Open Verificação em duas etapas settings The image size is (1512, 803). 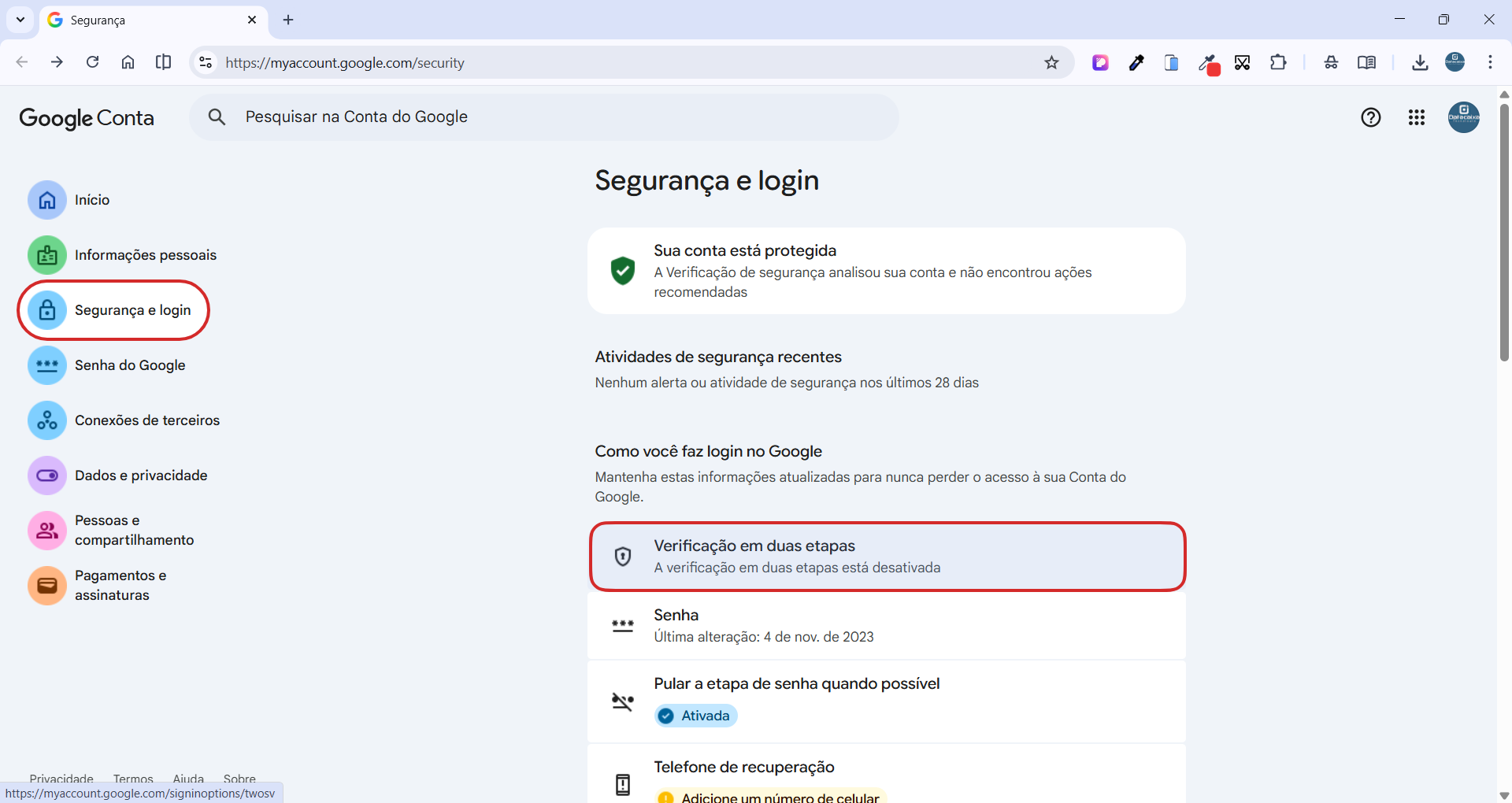[x=886, y=556]
